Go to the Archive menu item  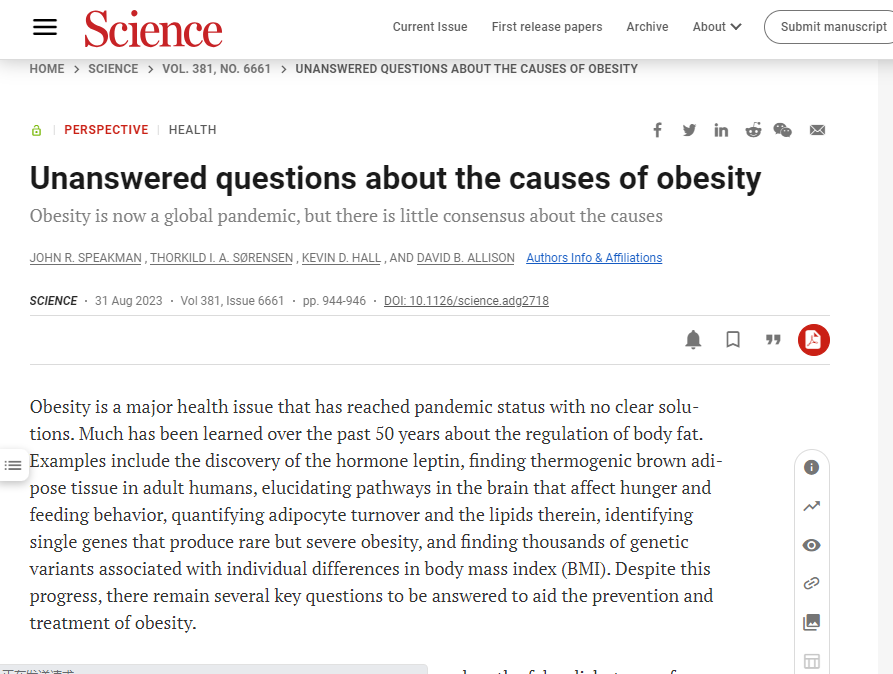(647, 27)
